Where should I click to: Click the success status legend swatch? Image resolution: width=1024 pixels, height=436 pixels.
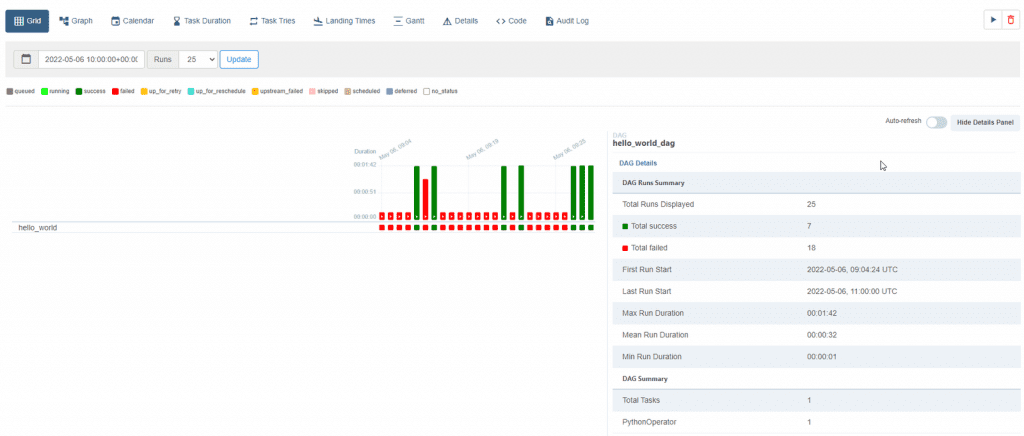79,91
